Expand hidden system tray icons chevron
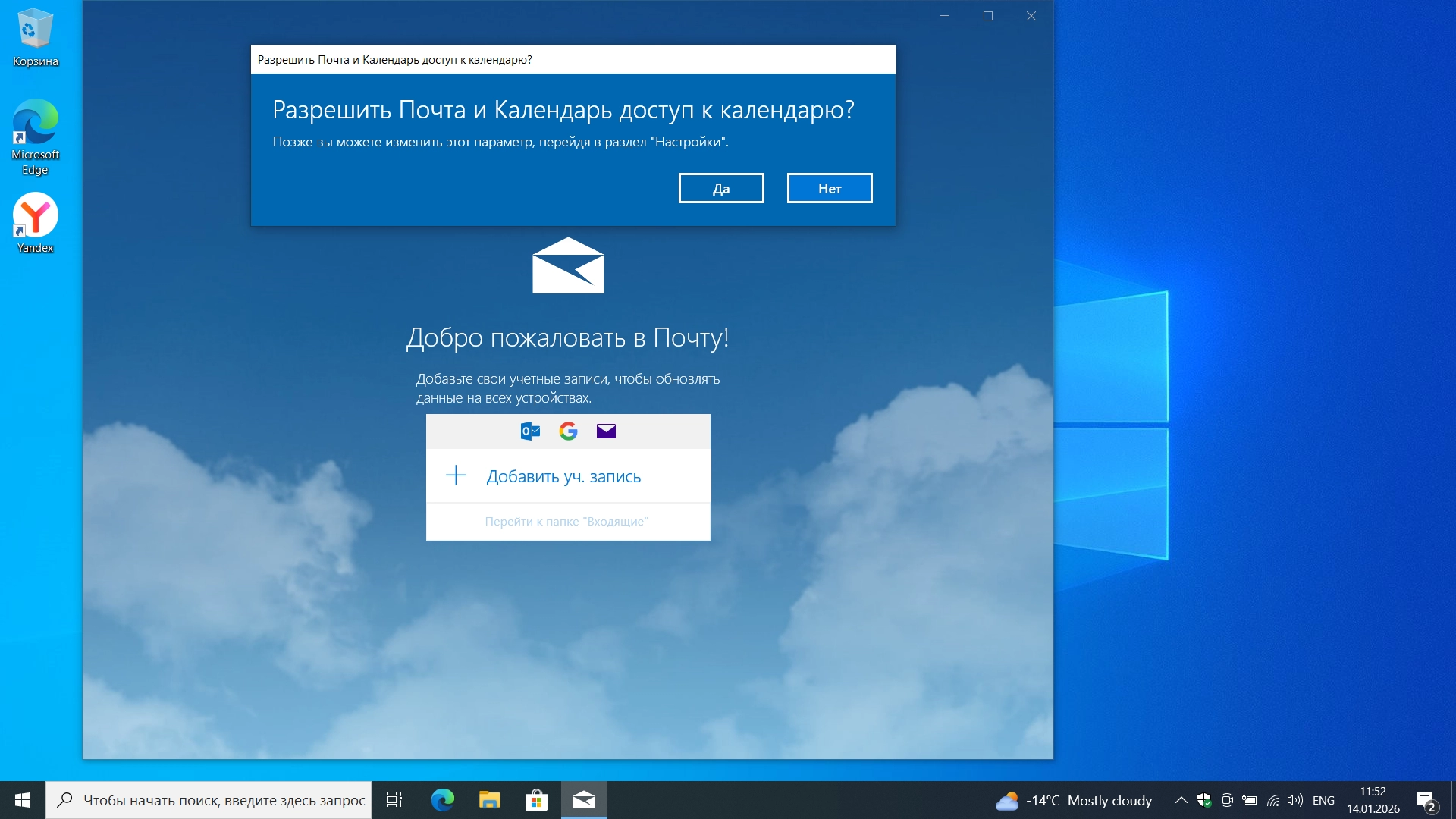The image size is (1456, 819). pyautogui.click(x=1181, y=800)
